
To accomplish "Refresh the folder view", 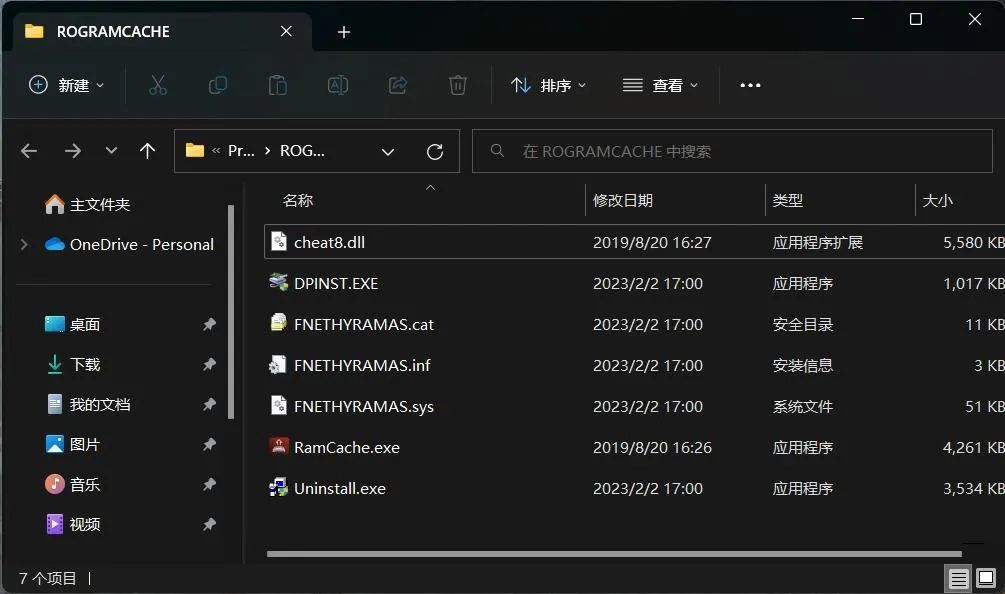I will [x=435, y=151].
